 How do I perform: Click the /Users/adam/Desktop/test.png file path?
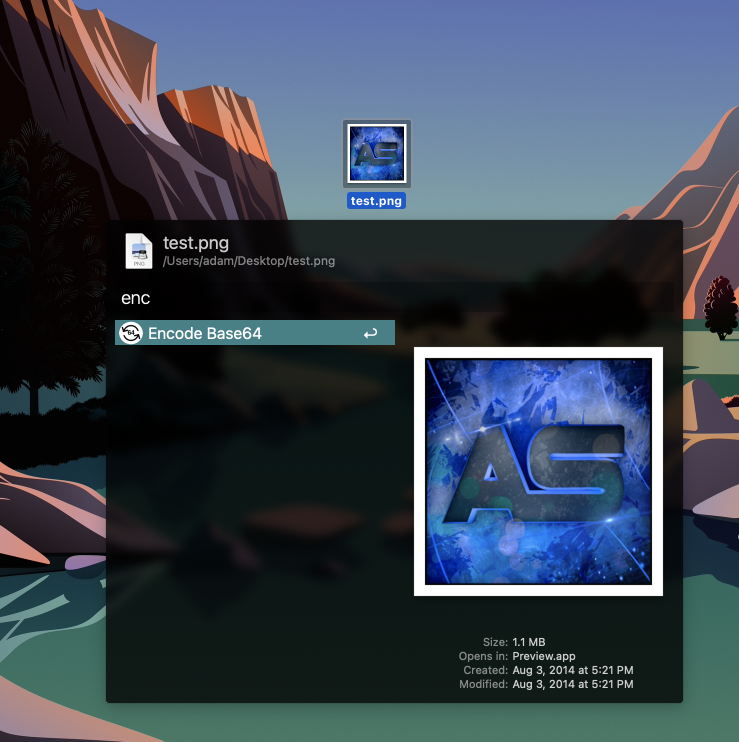[x=248, y=261]
